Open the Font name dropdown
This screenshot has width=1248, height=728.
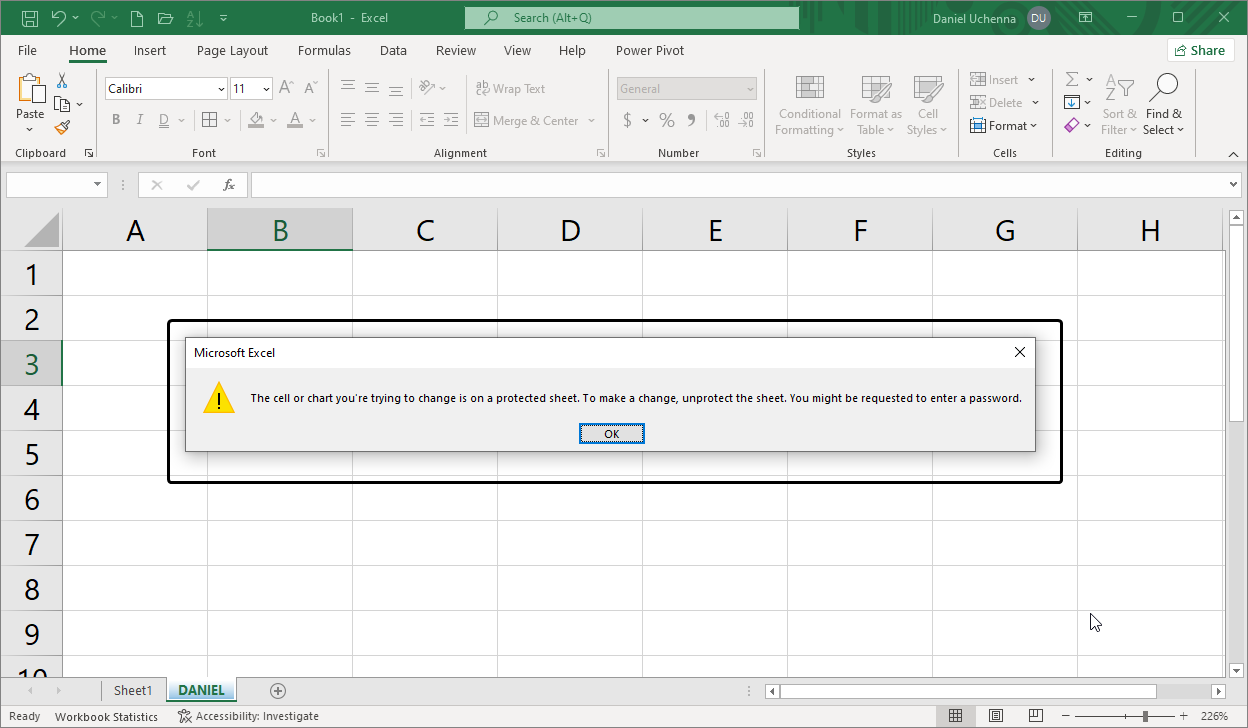222,88
